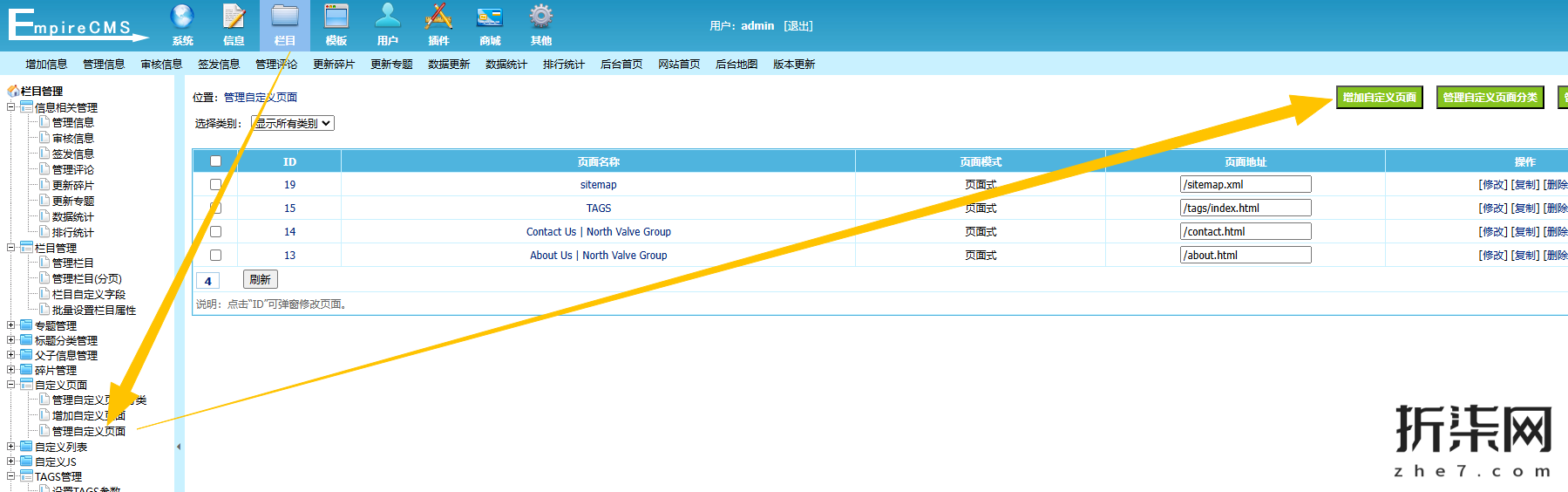Click ID 19 to edit sitemap page
The width and height of the screenshot is (1568, 492).
[289, 185]
